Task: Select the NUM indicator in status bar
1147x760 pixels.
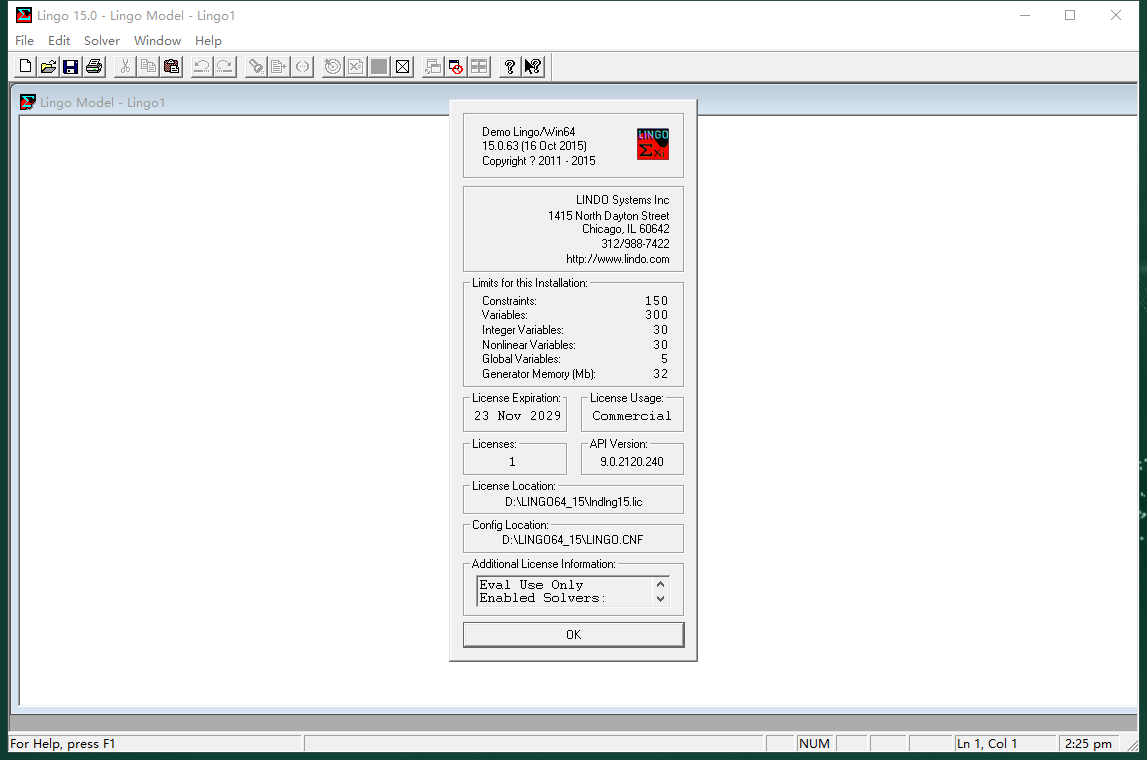Action: pyautogui.click(x=814, y=743)
